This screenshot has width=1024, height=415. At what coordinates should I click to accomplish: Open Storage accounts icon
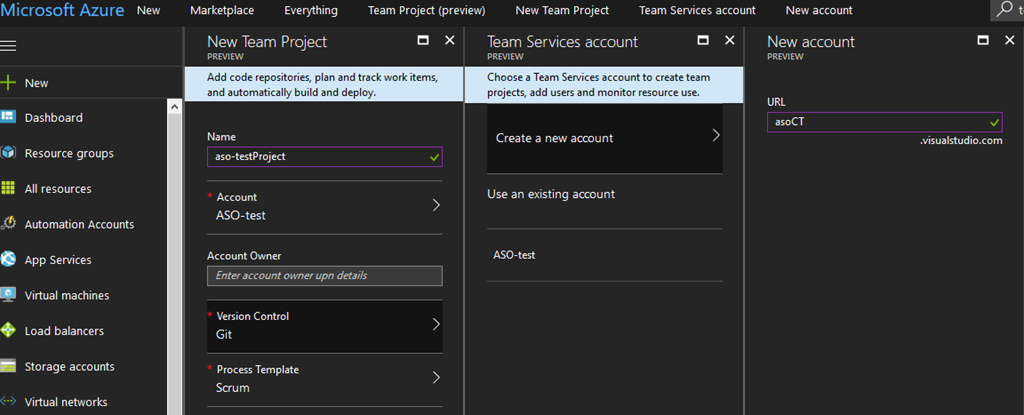pos(9,366)
